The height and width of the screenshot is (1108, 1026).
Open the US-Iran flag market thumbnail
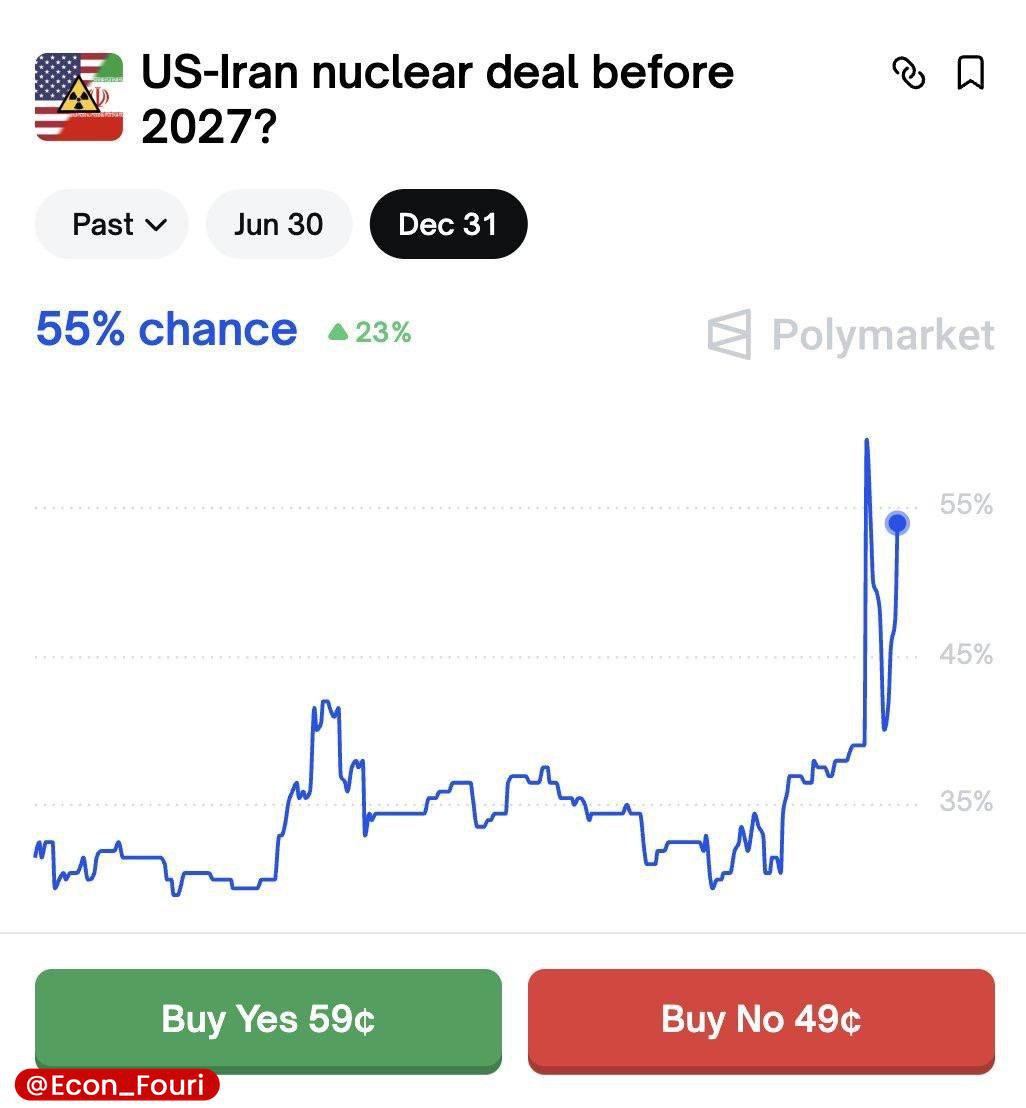tap(79, 96)
